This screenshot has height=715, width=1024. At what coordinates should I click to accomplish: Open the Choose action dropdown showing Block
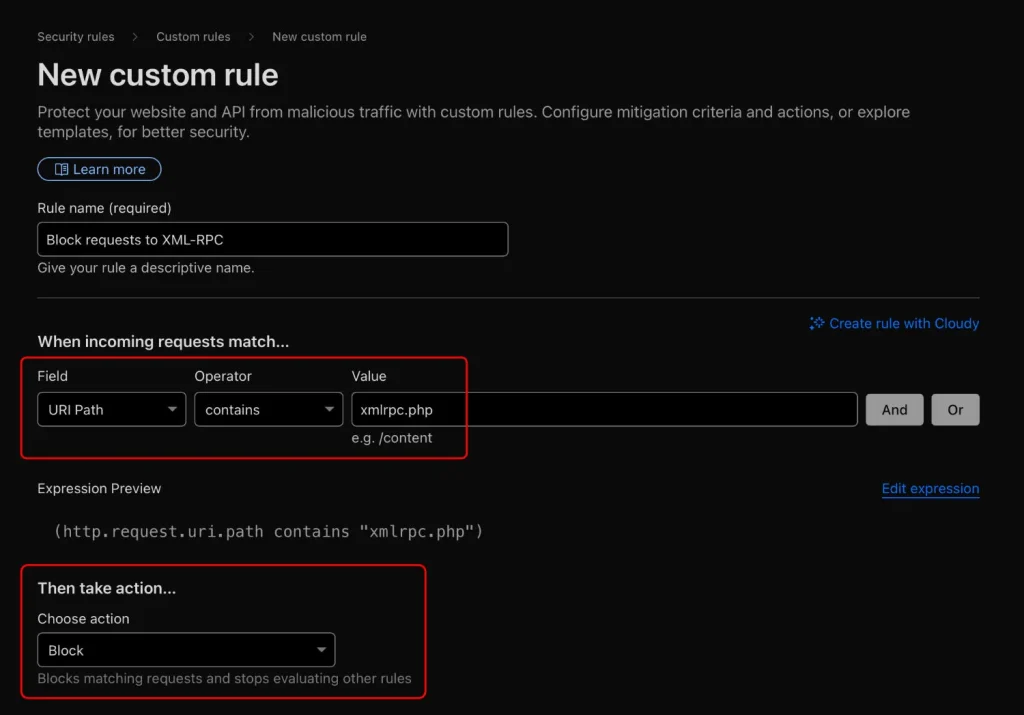(x=186, y=650)
